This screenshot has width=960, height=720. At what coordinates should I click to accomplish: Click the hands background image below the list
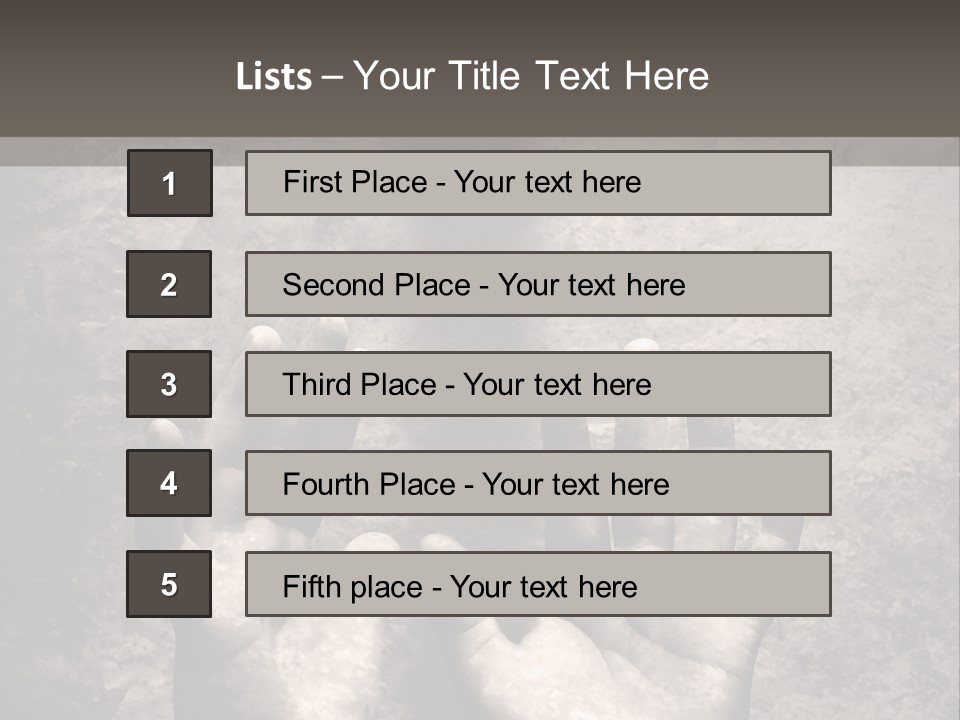click(480, 670)
